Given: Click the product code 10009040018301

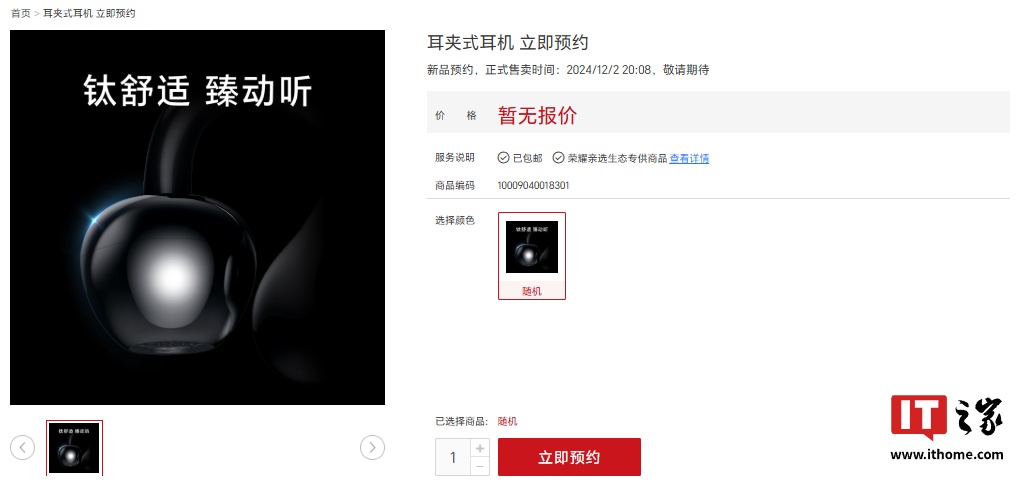Looking at the screenshot, I should tap(533, 186).
